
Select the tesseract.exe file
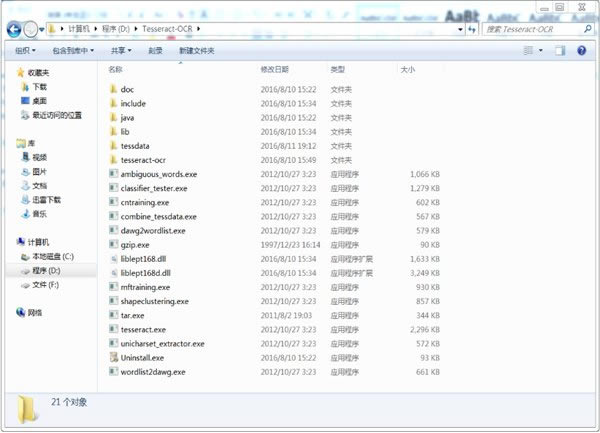(x=142, y=329)
